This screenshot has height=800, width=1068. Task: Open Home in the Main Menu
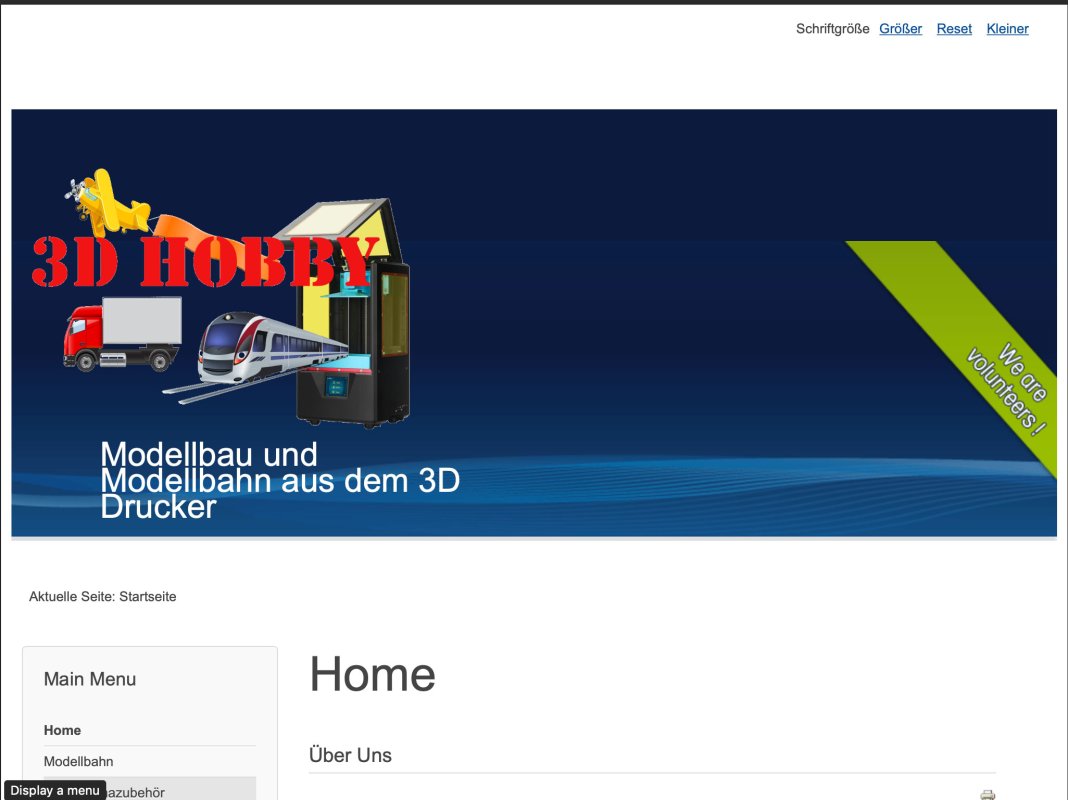pyautogui.click(x=62, y=730)
